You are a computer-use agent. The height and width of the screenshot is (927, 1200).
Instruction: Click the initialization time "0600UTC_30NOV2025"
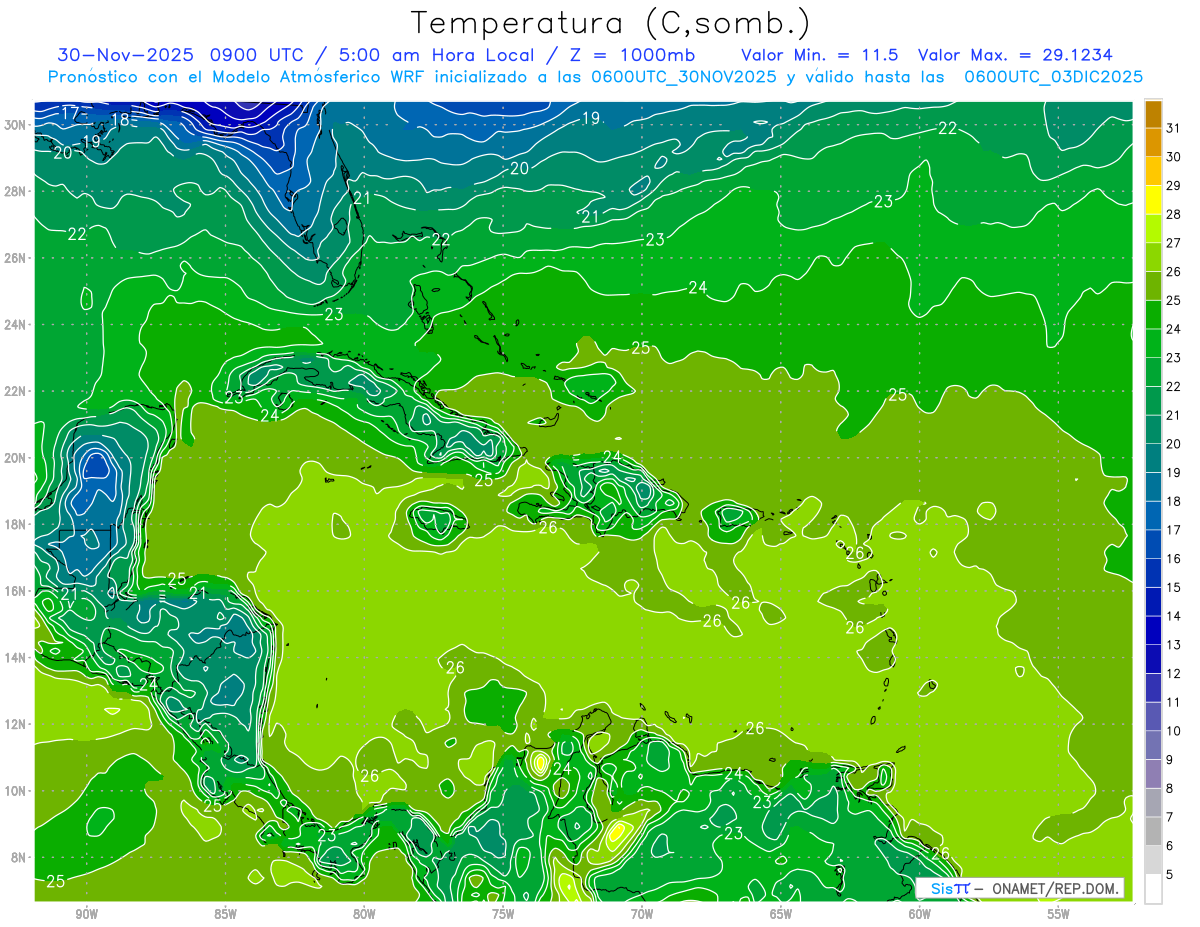click(685, 77)
